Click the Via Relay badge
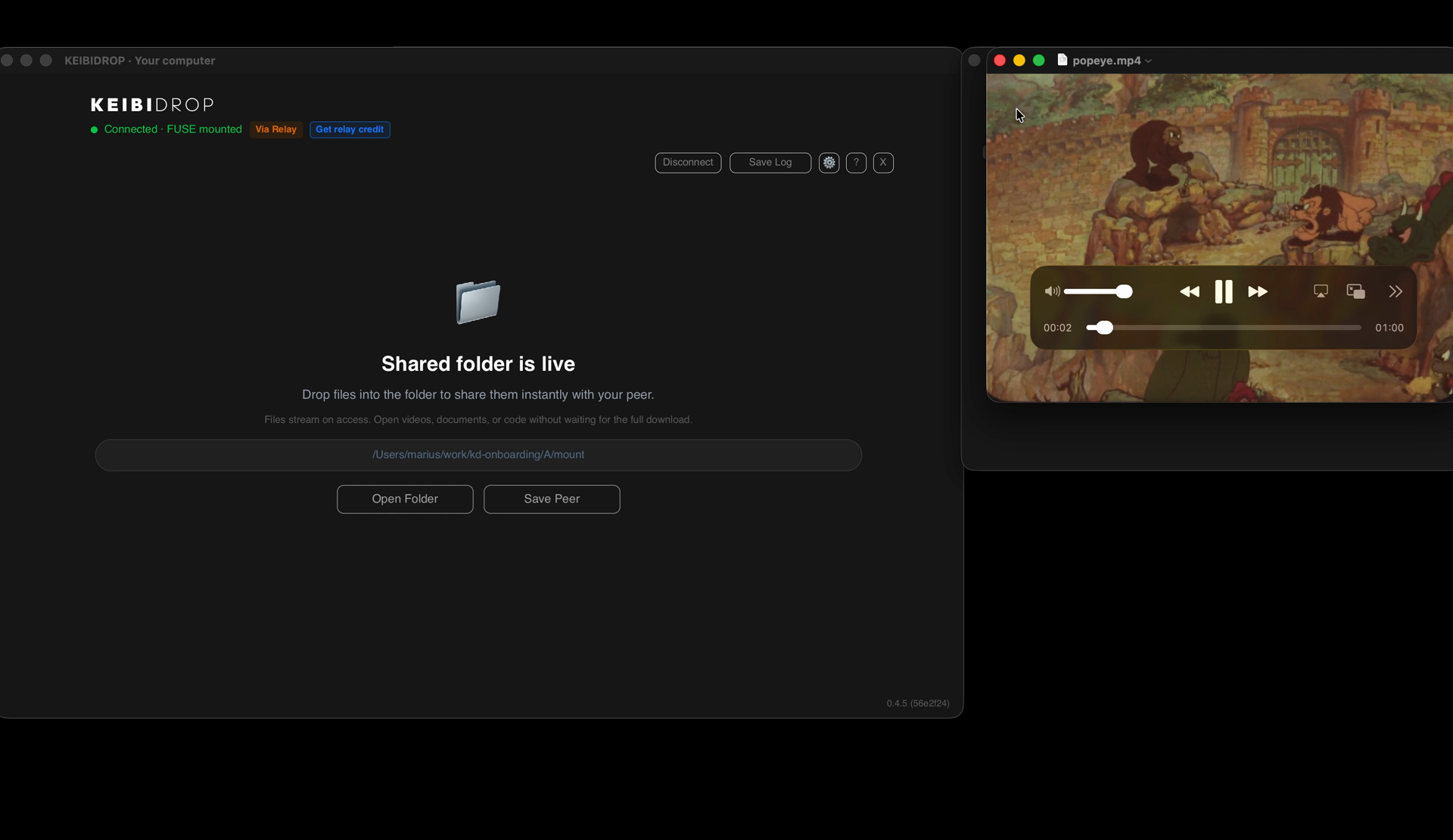 pos(276,129)
